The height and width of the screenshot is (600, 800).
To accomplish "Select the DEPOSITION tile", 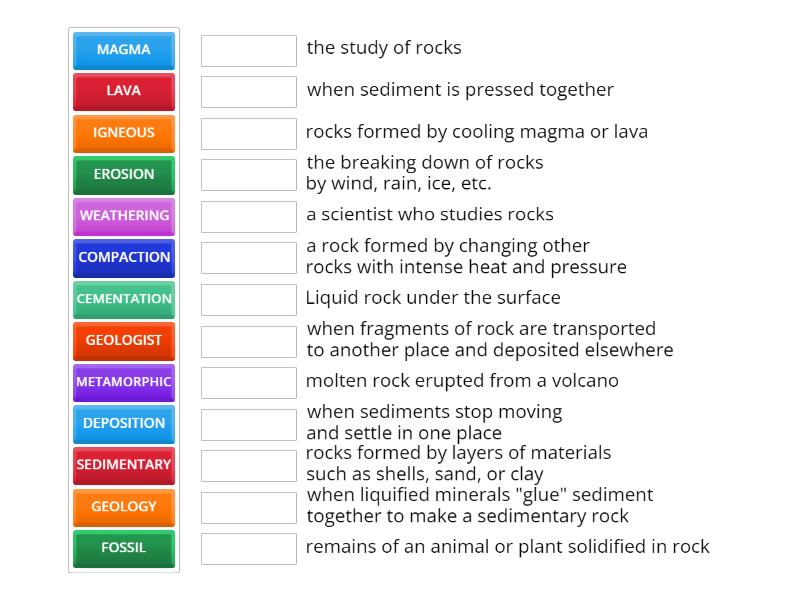I will click(x=123, y=423).
